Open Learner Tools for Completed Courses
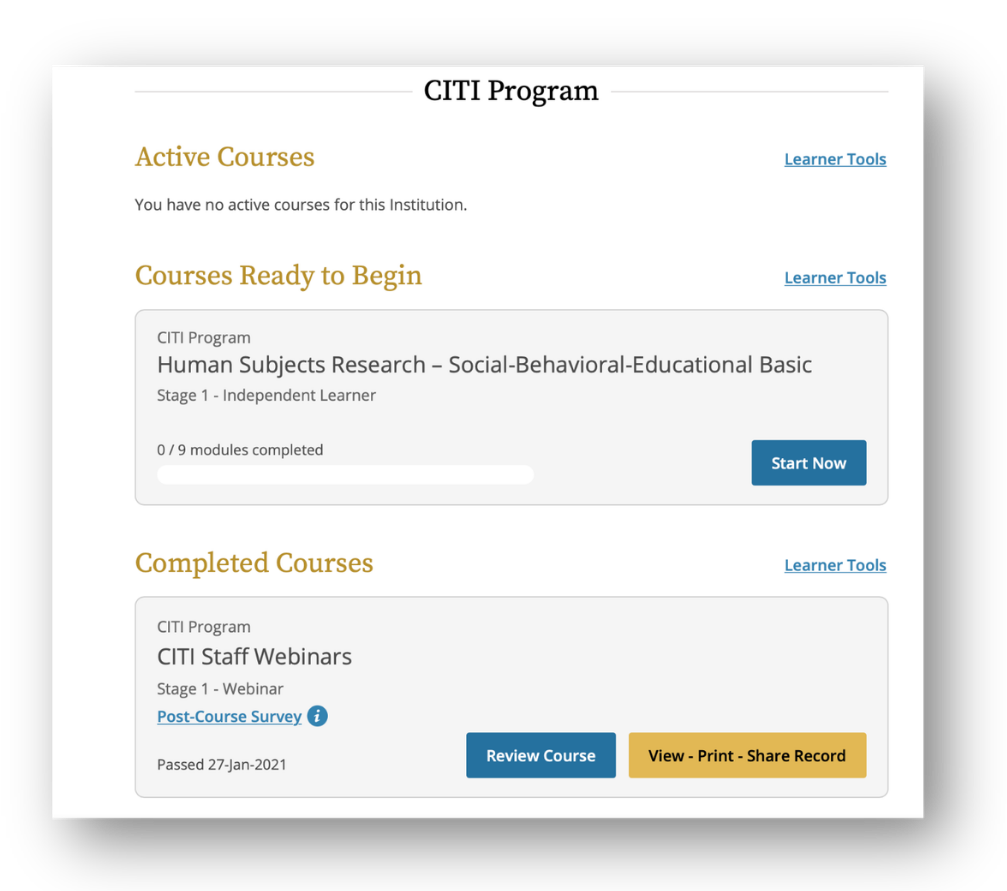 click(835, 565)
